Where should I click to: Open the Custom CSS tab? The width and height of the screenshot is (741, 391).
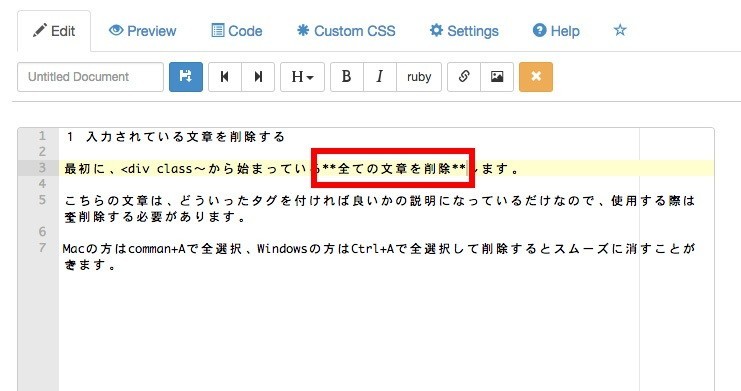coord(346,31)
